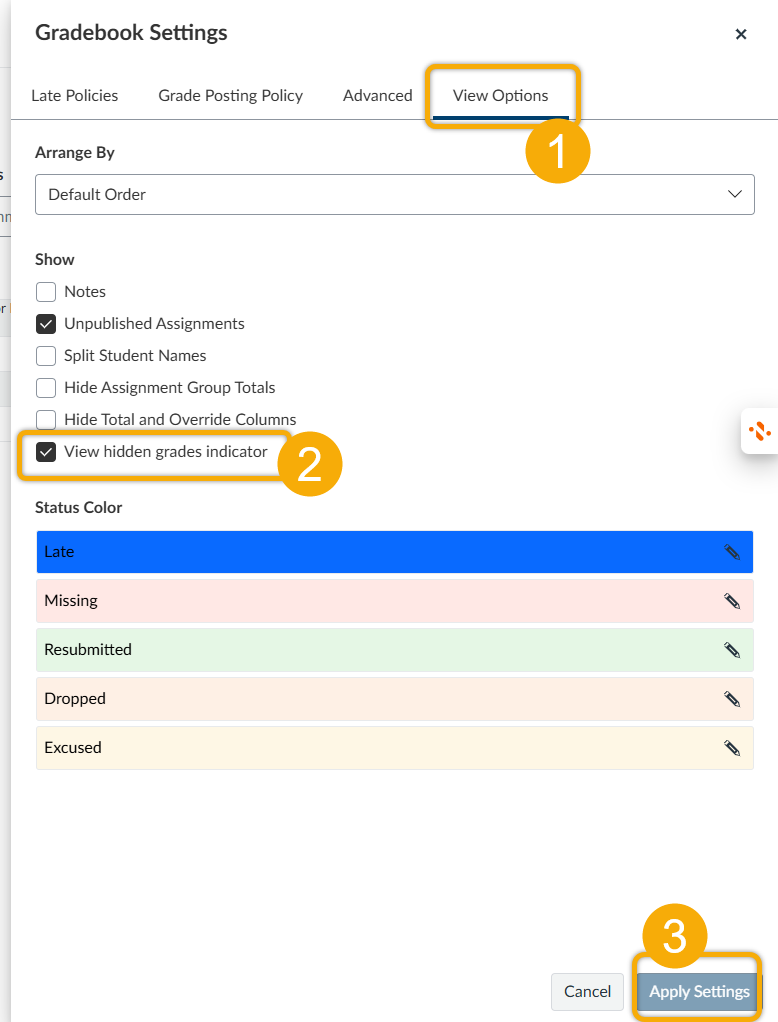Close the Gradebook Settings dialog
Viewport: 778px width, 1022px height.
[x=741, y=34]
